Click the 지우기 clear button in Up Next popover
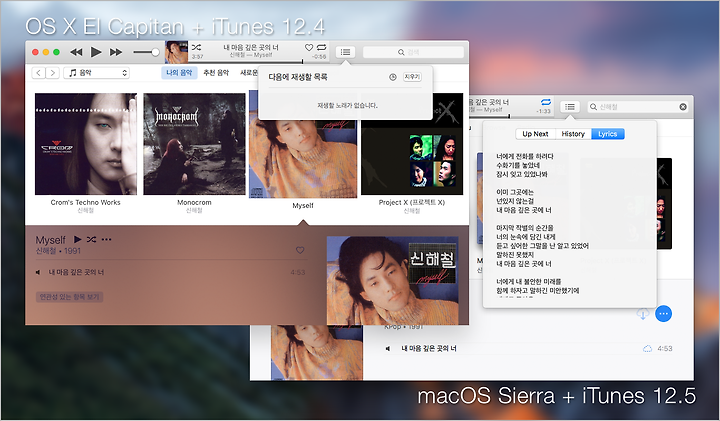The image size is (720, 421). [412, 77]
